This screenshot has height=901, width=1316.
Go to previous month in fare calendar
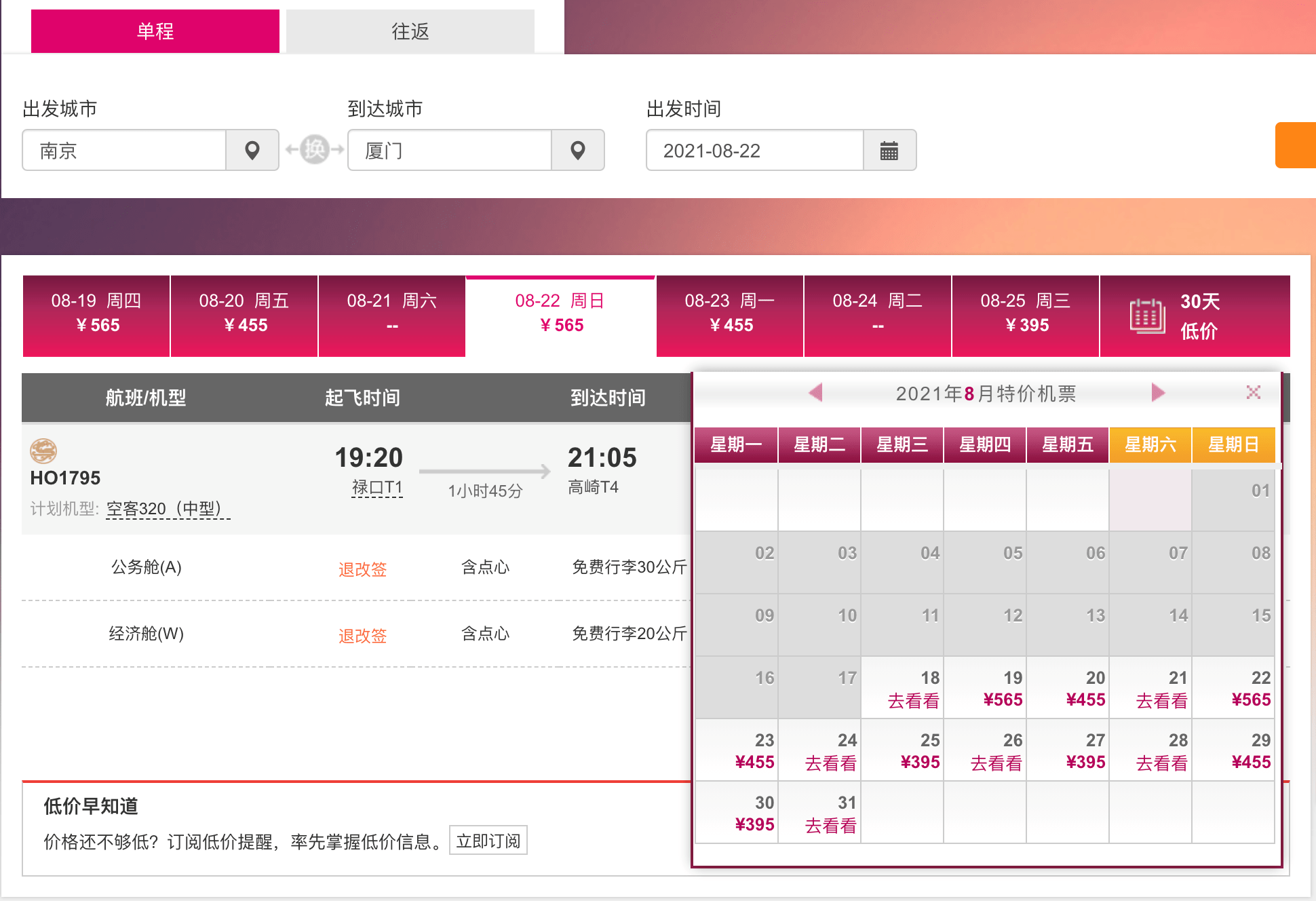click(816, 392)
